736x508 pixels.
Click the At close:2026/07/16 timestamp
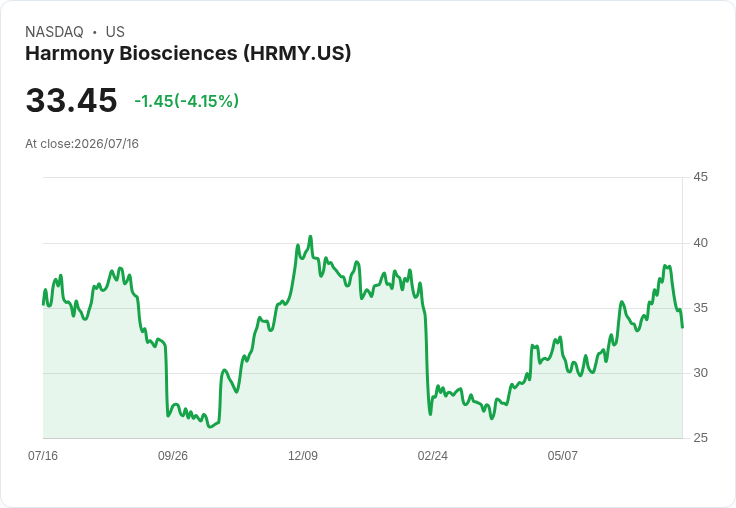[82, 144]
